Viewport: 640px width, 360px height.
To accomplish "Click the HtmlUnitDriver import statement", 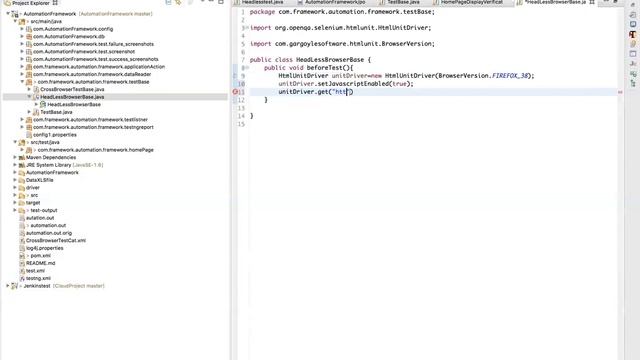I will tap(340, 28).
